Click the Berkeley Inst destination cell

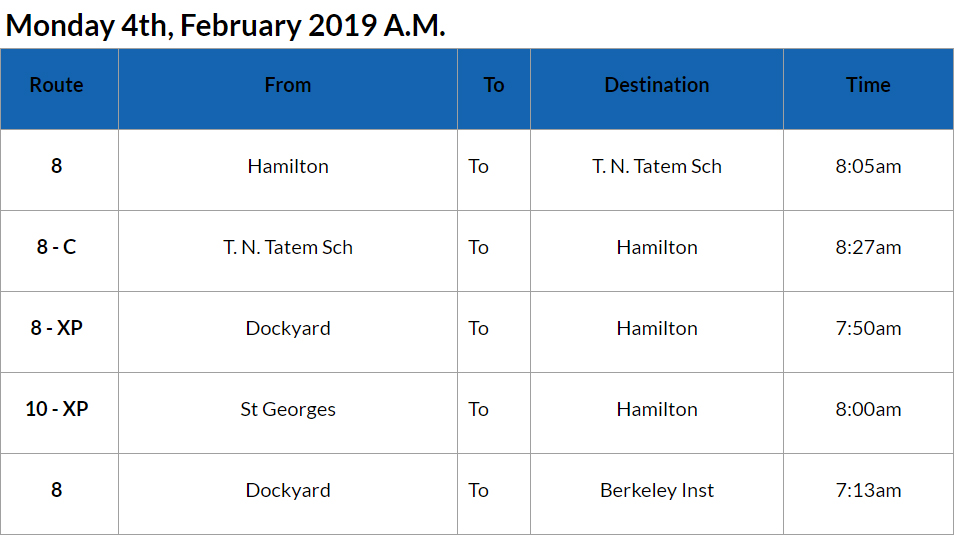(x=657, y=490)
